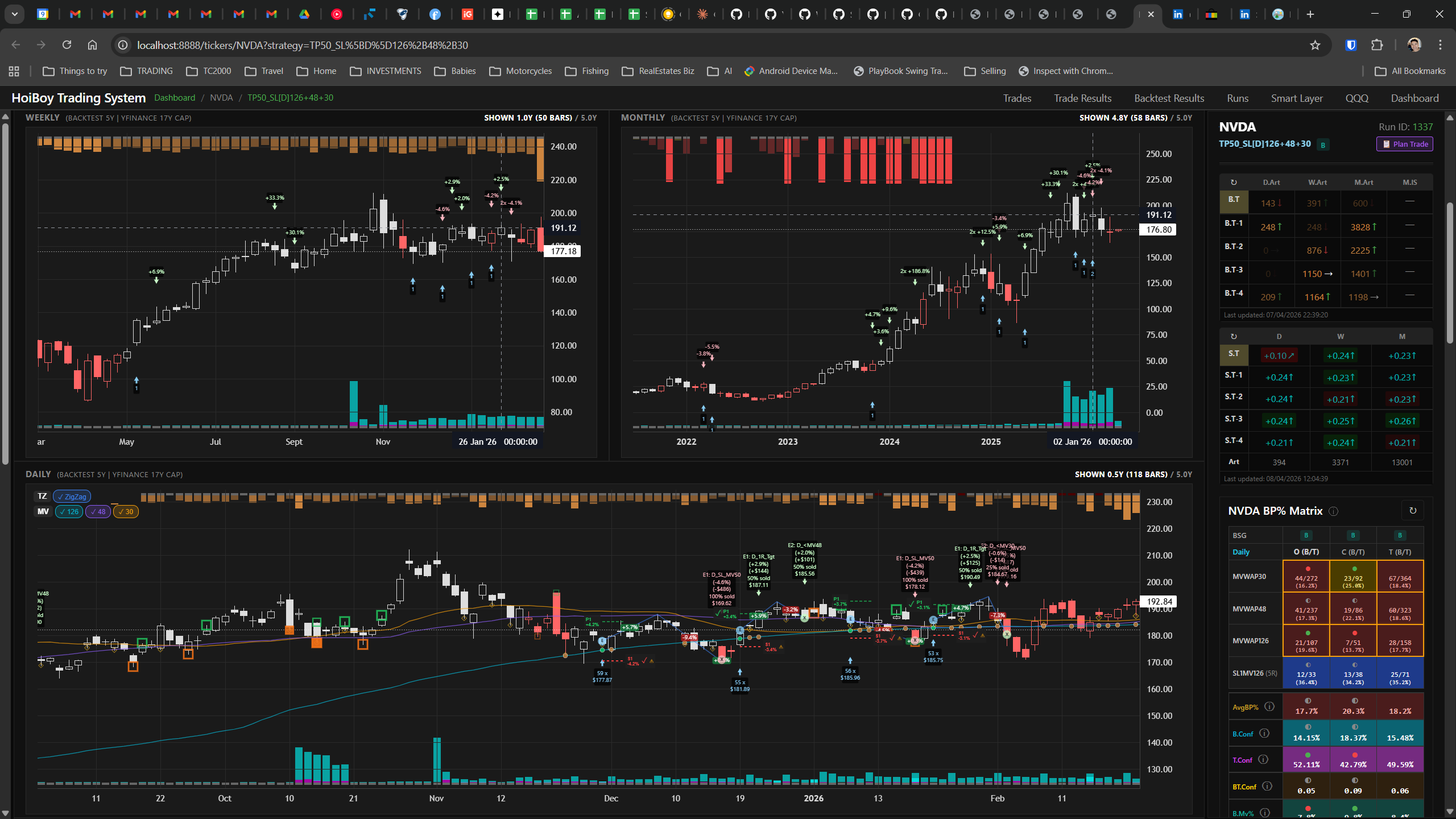Screen dimensions: 1456x819
Task: Open the Trades menu item
Action: click(1017, 98)
